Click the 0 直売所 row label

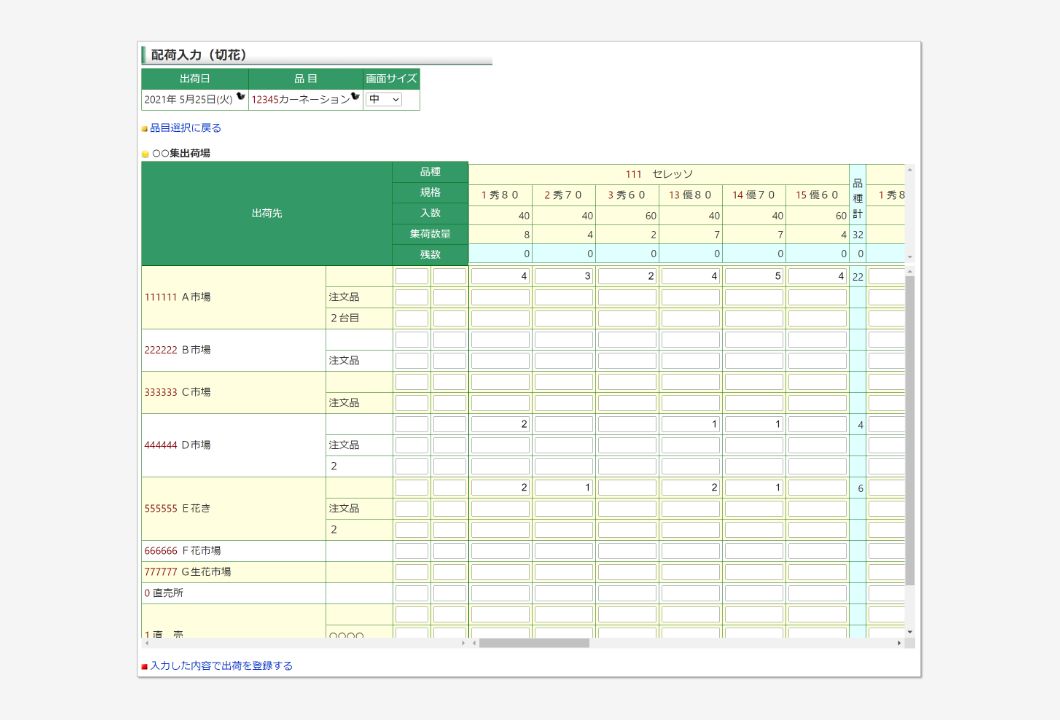[x=164, y=593]
